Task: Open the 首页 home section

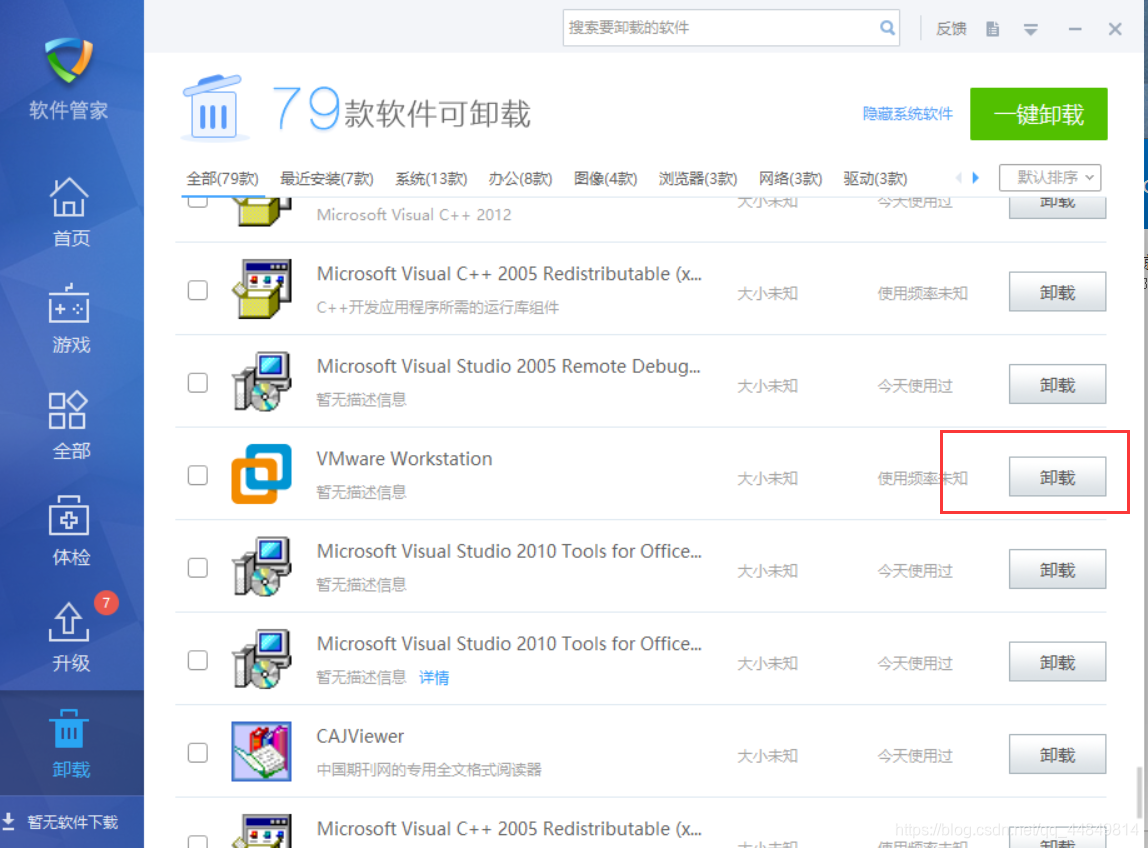Action: click(70, 212)
